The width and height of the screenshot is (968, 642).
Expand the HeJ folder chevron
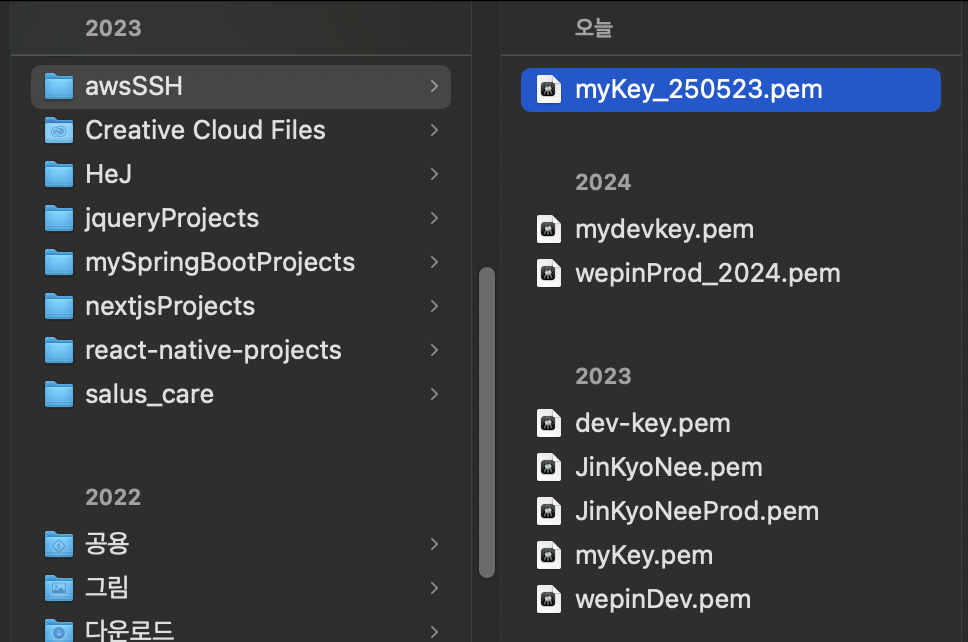434,175
